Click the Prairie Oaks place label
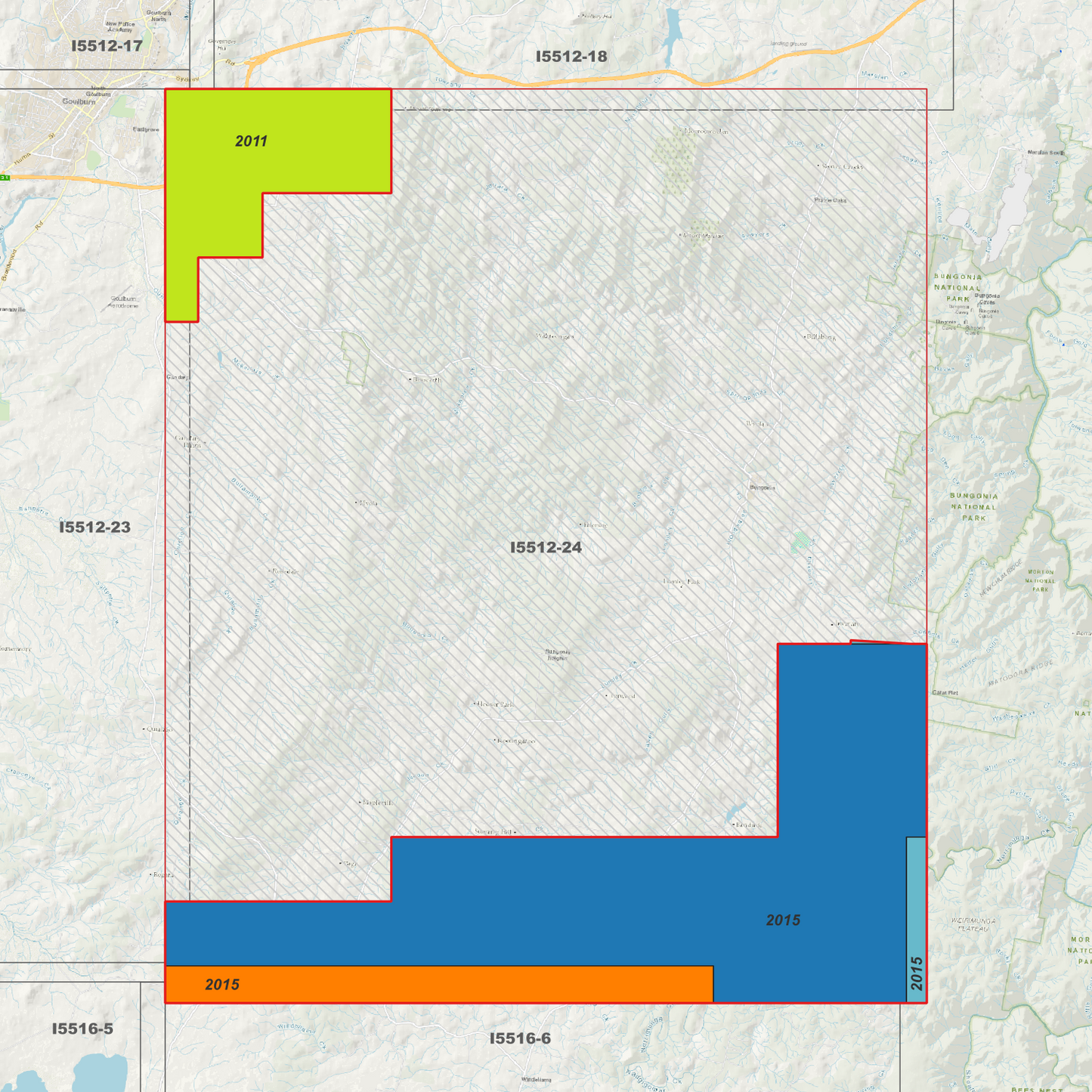The width and height of the screenshot is (1092, 1092). [x=830, y=201]
